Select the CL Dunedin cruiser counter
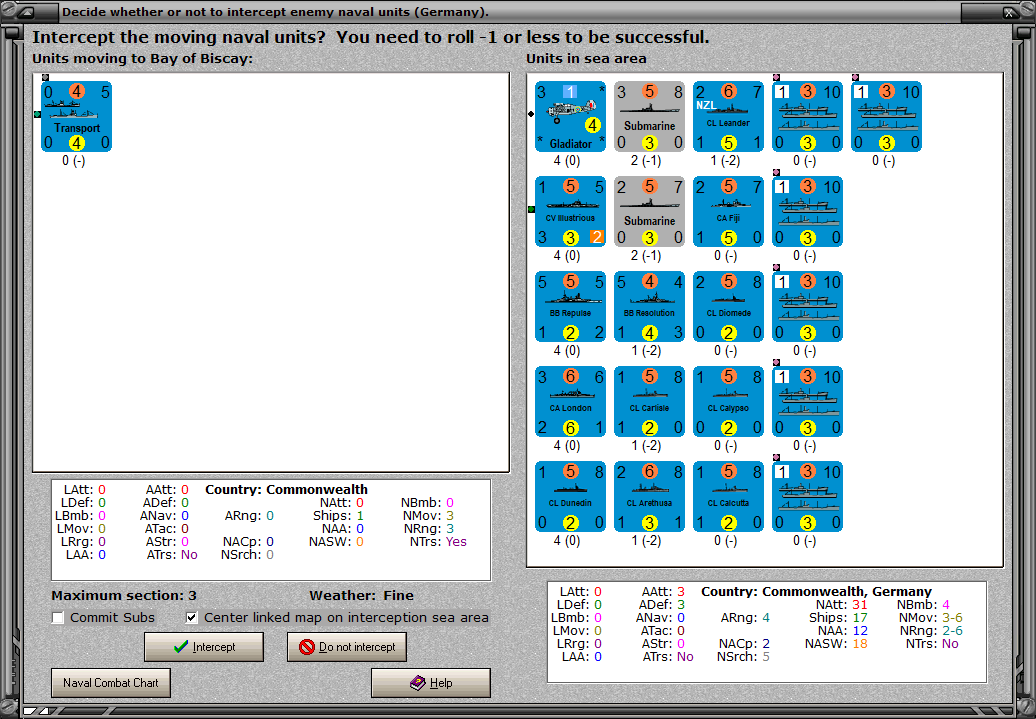Image resolution: width=1036 pixels, height=719 pixels. click(570, 497)
